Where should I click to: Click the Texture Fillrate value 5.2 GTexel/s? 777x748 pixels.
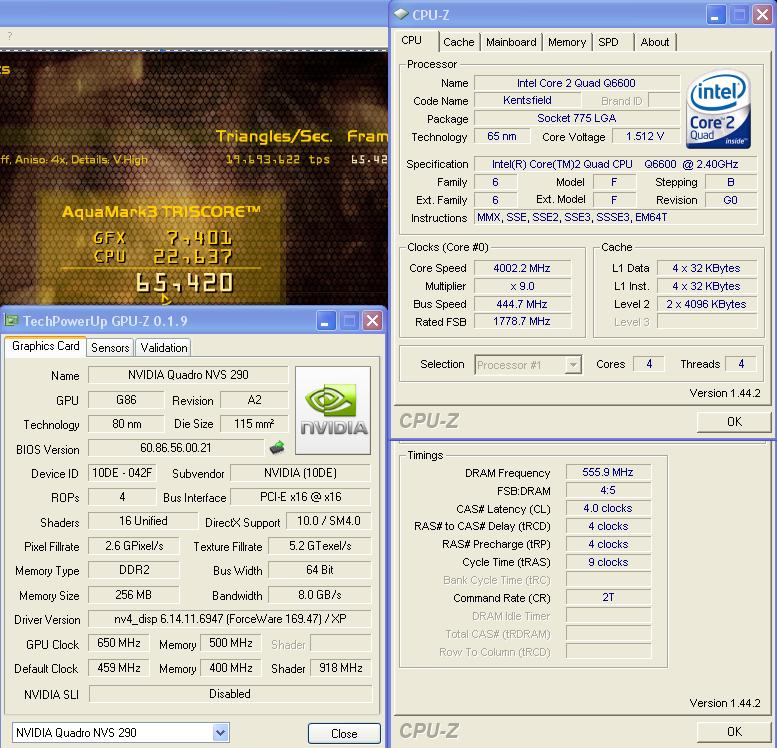point(320,546)
